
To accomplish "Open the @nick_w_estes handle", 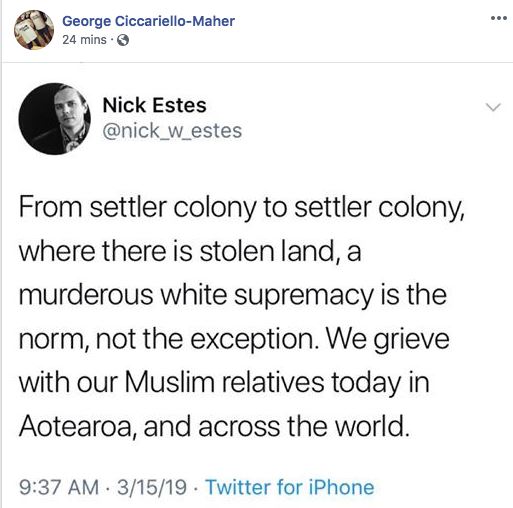I will pos(172,131).
